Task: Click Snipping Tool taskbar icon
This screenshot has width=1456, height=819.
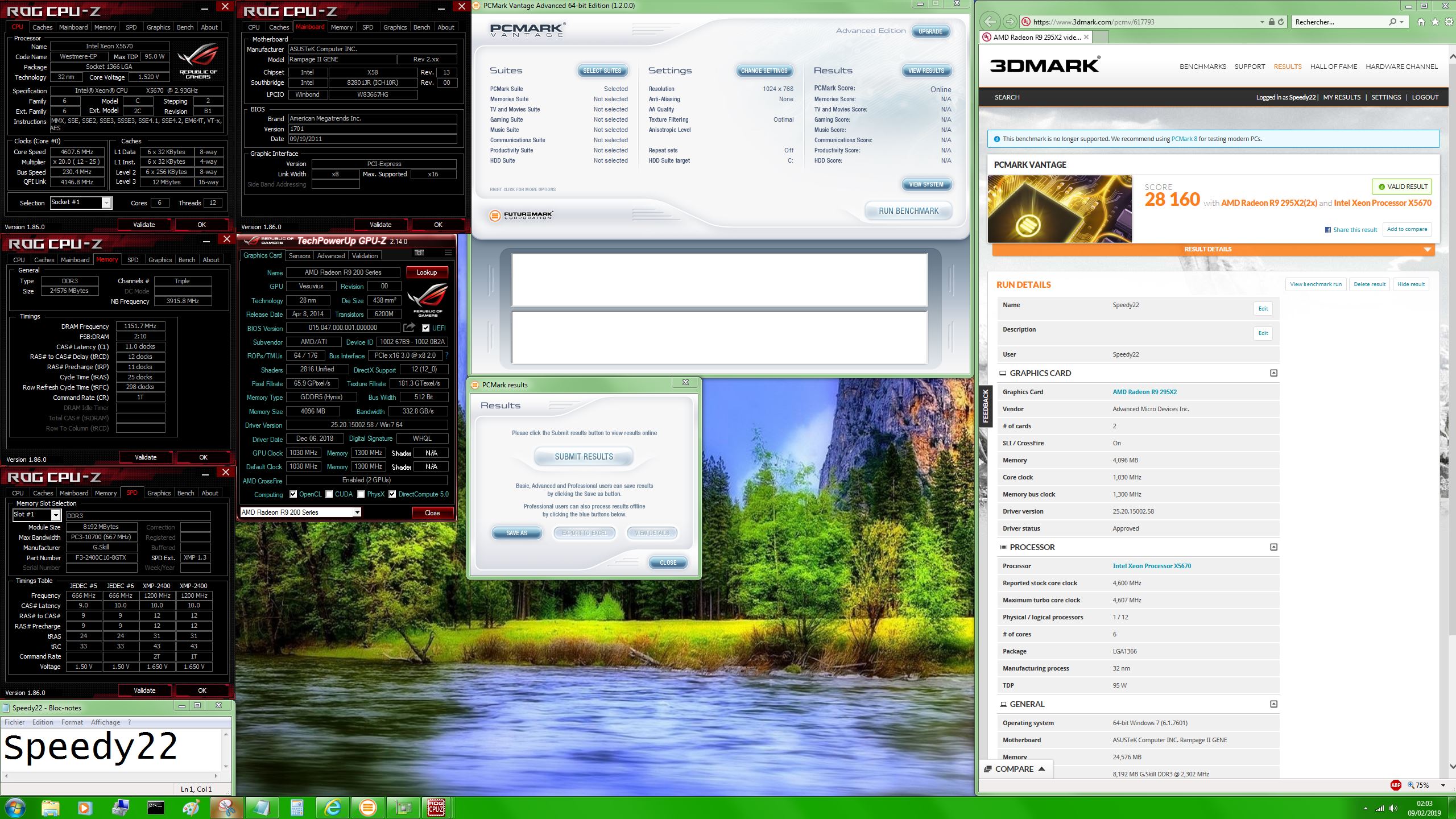Action: (x=226, y=808)
